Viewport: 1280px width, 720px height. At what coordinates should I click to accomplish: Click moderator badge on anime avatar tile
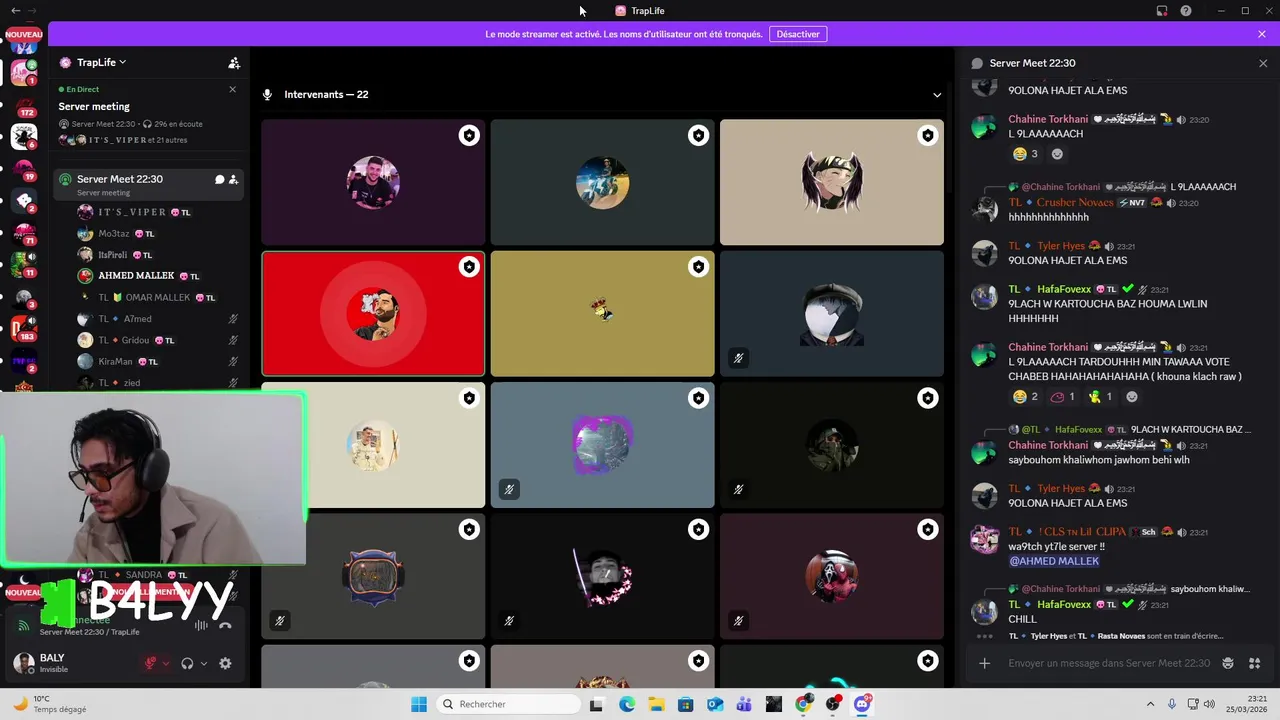pos(928,136)
